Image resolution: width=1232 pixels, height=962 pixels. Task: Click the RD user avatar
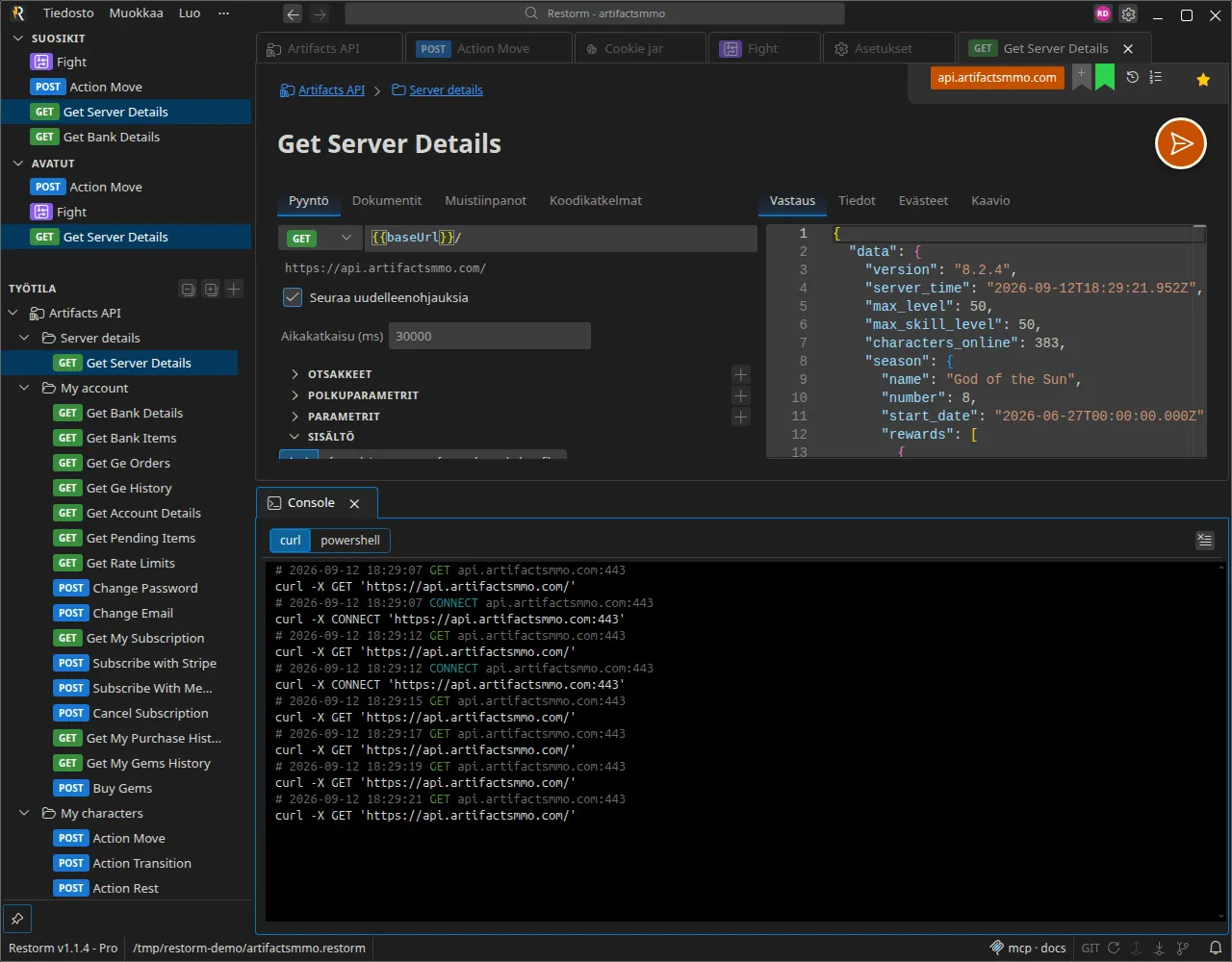click(1103, 13)
